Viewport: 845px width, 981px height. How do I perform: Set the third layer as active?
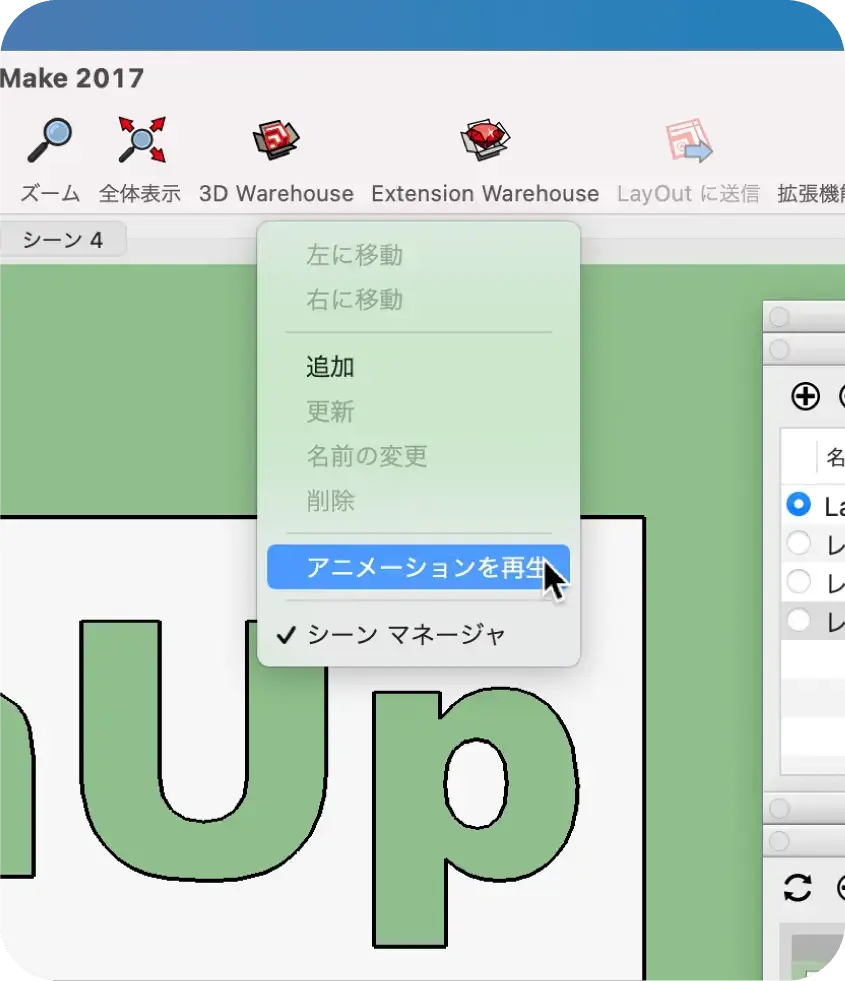point(798,581)
